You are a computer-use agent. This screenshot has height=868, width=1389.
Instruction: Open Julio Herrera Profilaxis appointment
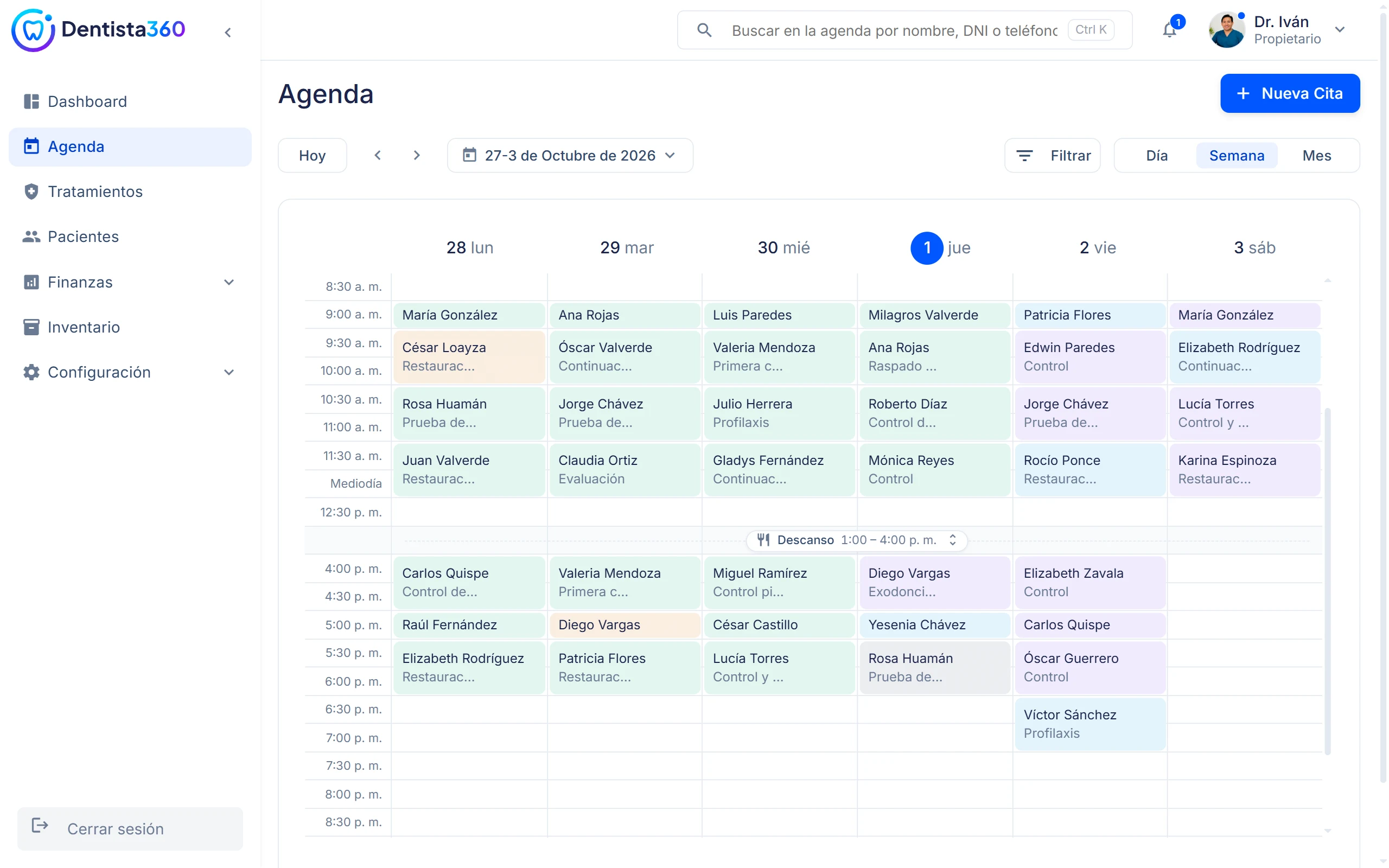tap(779, 413)
